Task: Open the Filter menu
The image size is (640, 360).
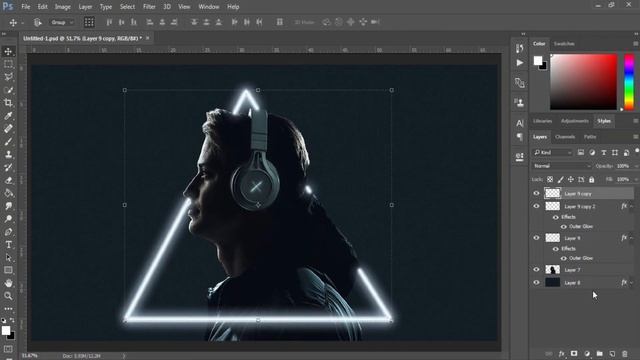Action: point(149,7)
